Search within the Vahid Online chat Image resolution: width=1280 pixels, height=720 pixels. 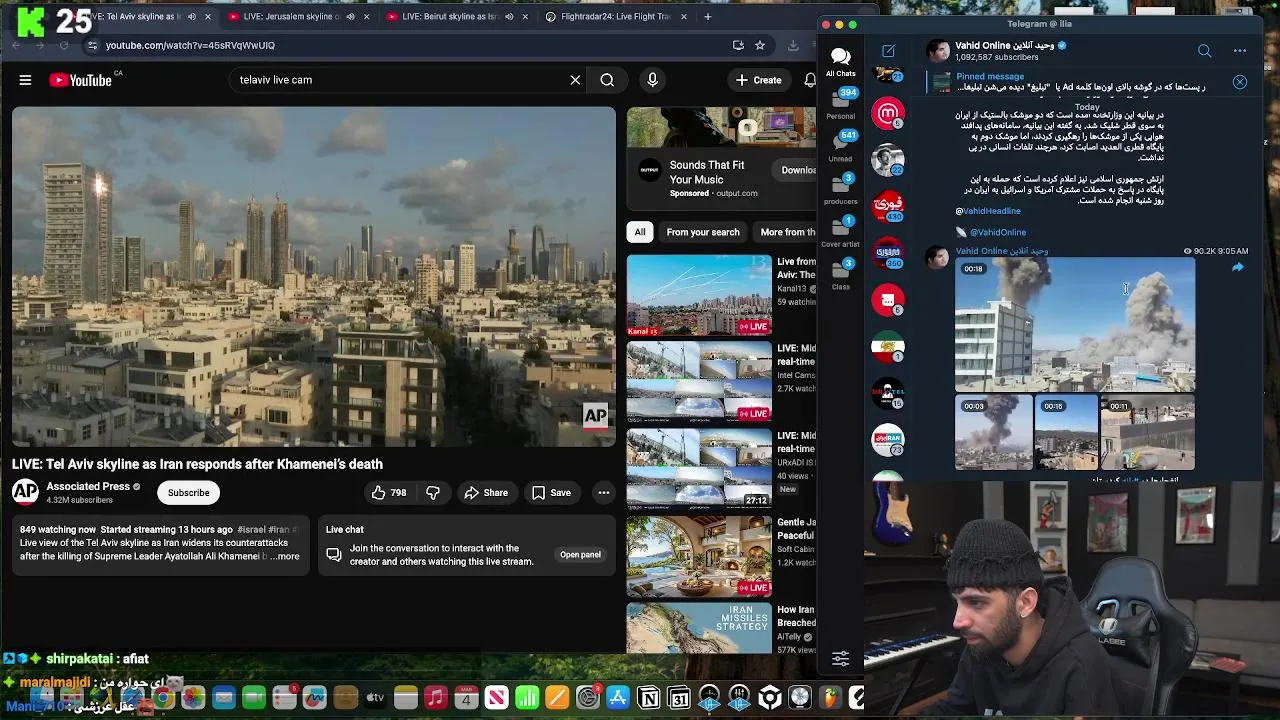point(1204,51)
